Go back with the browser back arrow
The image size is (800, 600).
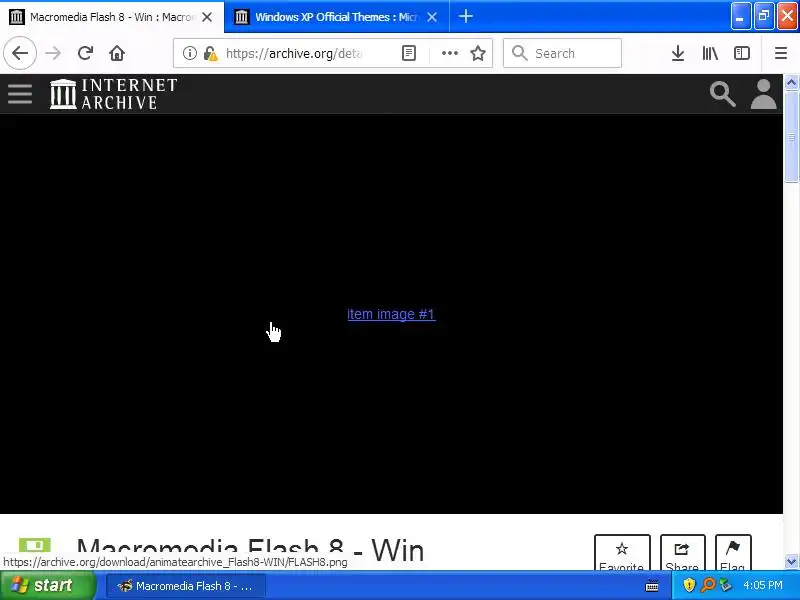20,53
